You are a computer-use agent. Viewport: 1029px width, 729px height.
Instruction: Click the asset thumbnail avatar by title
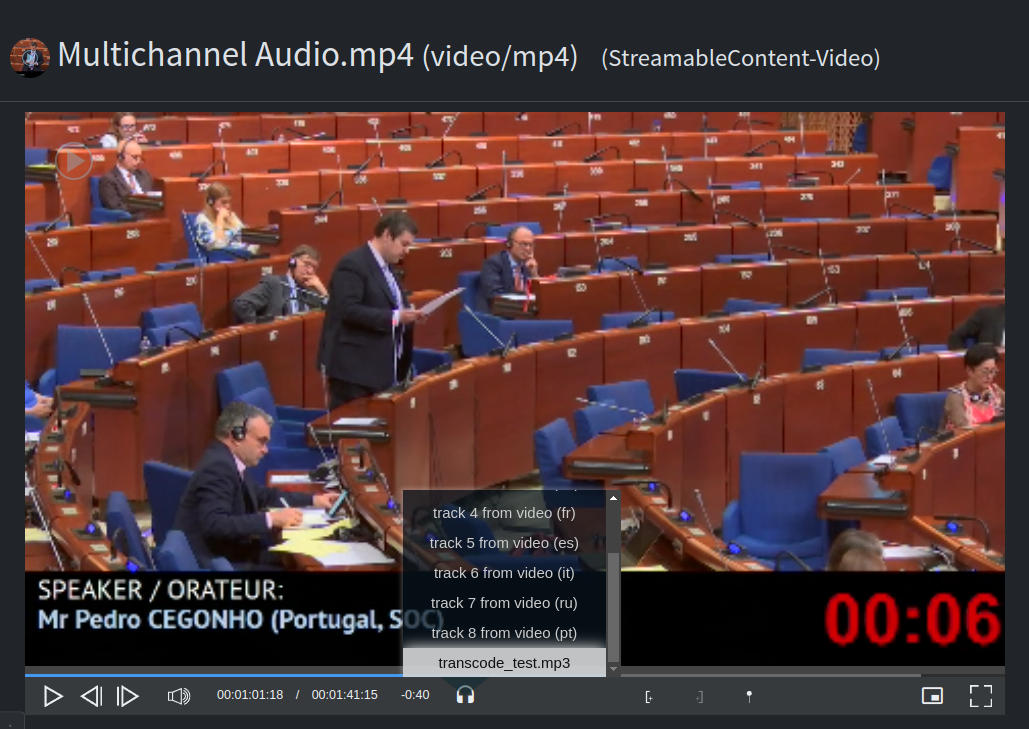[x=30, y=58]
